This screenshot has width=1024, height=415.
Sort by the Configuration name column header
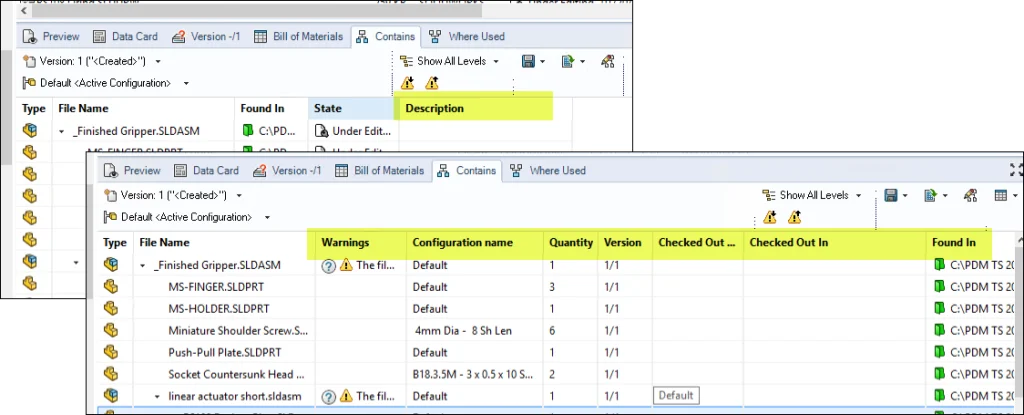[462, 242]
